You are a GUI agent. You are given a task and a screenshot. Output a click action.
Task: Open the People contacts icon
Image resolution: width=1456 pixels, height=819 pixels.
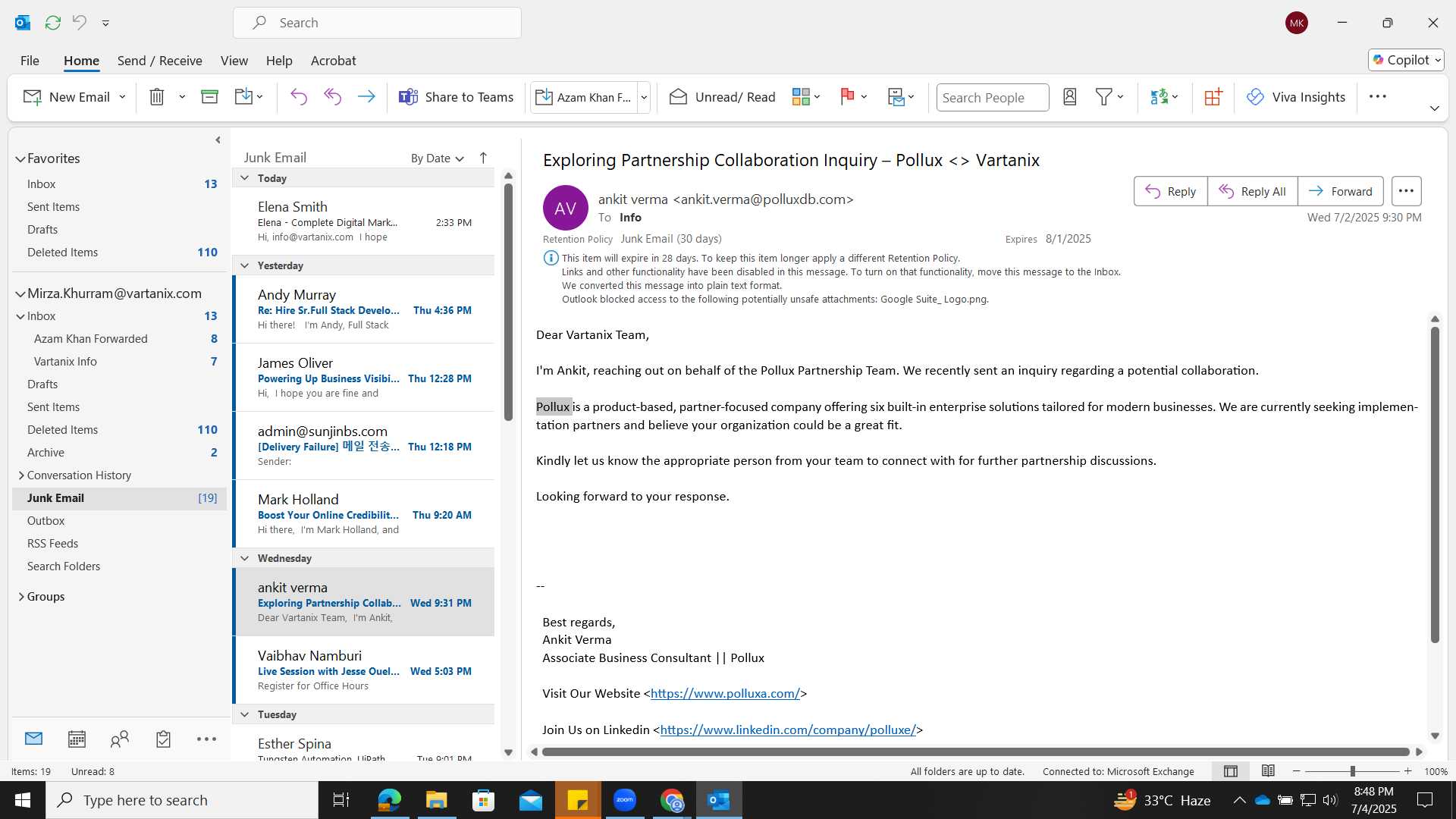120,739
